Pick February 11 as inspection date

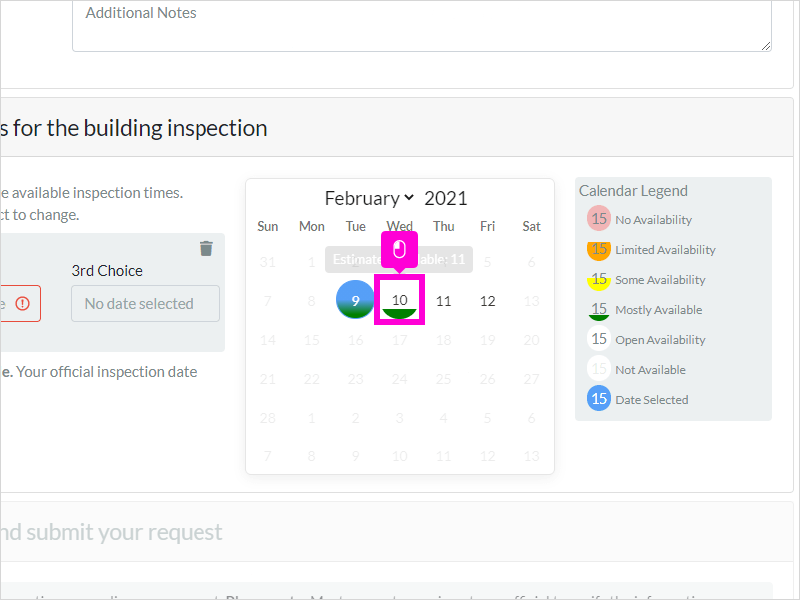(443, 300)
